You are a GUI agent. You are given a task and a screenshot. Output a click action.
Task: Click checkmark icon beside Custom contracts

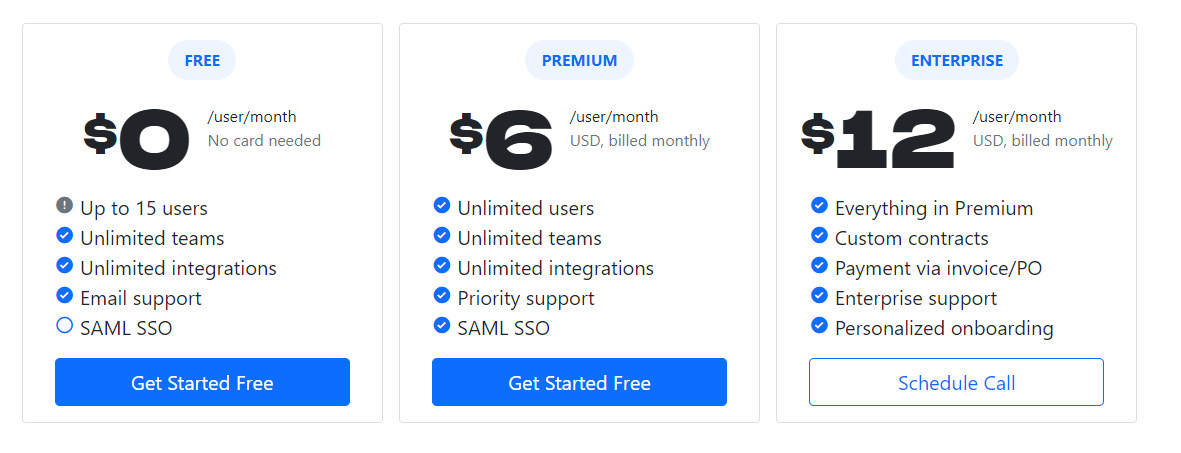click(x=819, y=235)
